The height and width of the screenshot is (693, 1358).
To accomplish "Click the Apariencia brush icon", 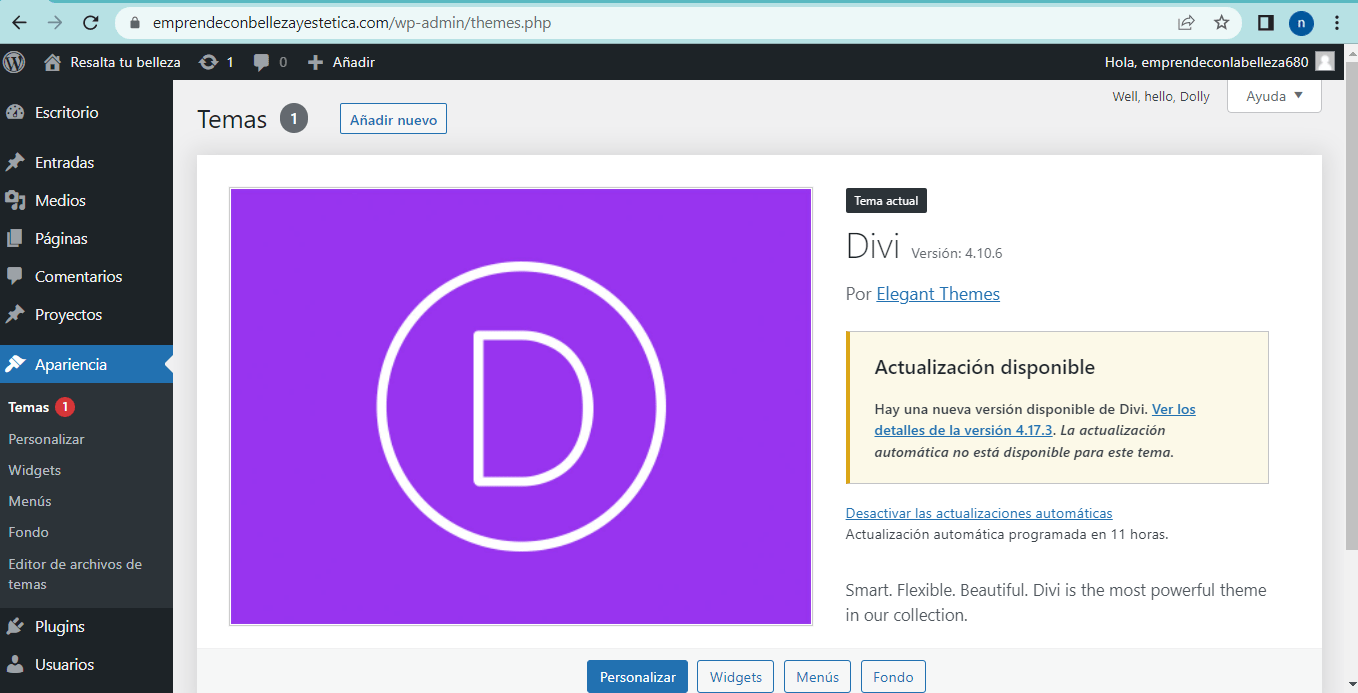I will [15, 364].
